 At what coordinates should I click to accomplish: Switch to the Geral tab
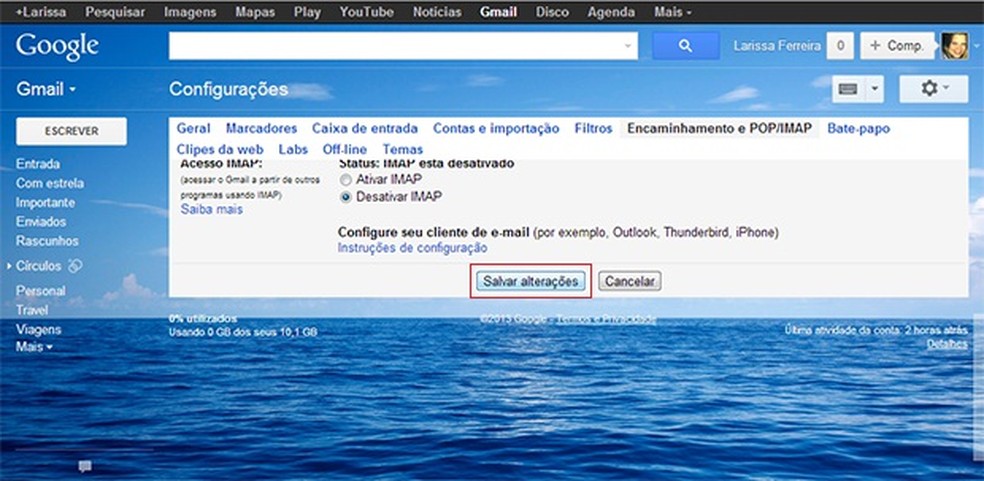click(193, 129)
